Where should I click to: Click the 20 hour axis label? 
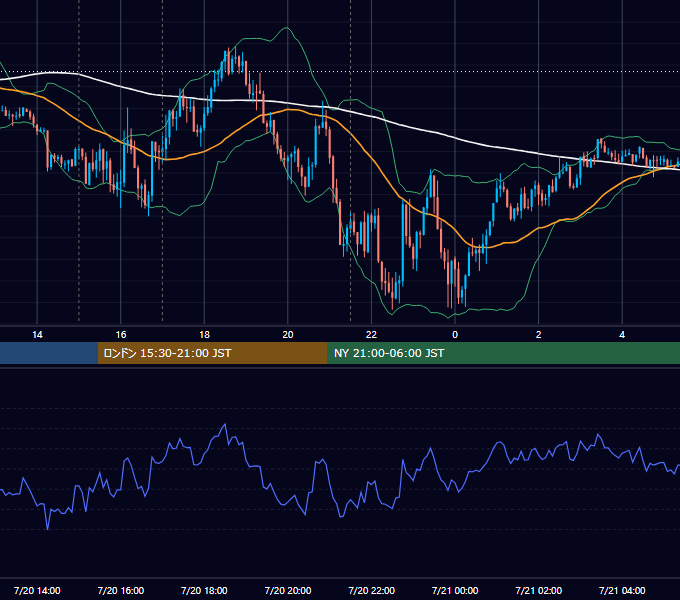click(288, 335)
